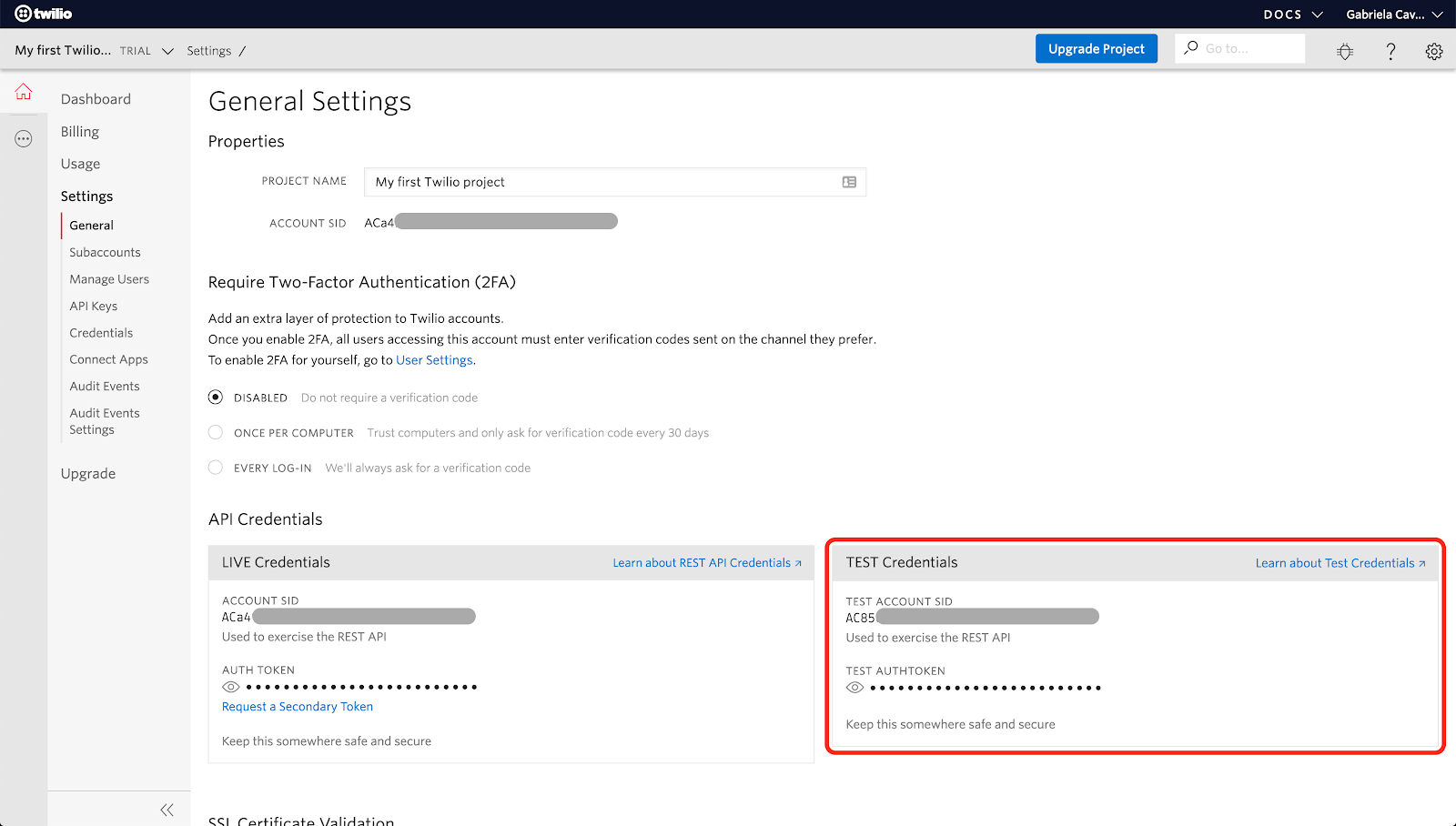Select Every Log-In 2FA option

[216, 468]
